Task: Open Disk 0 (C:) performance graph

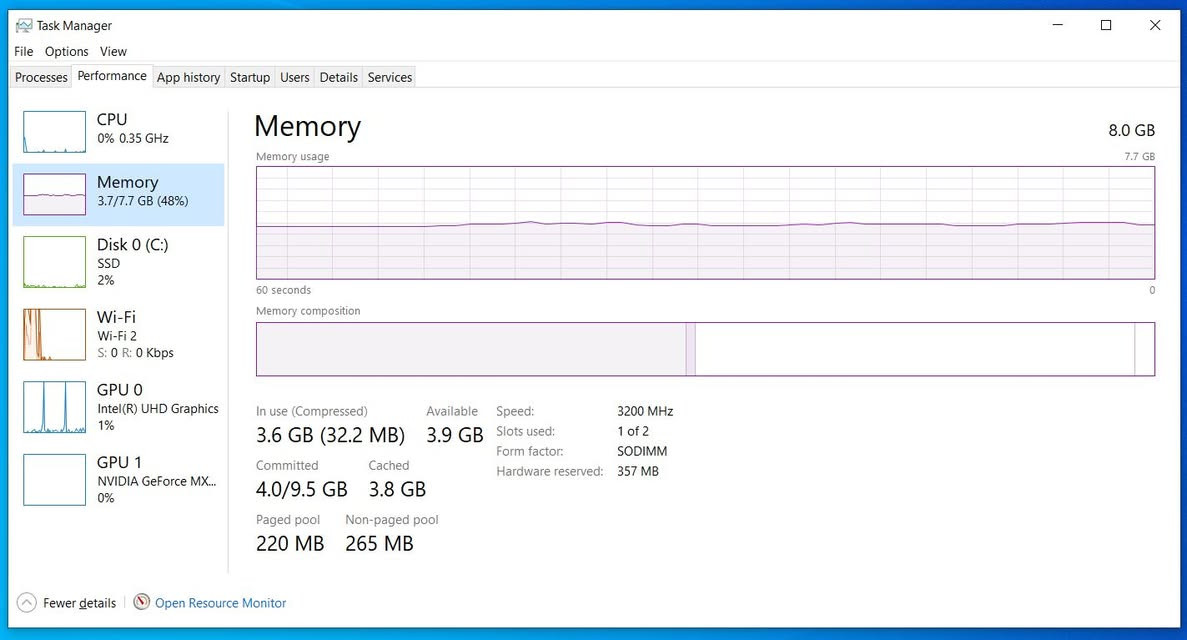Action: [x=55, y=262]
